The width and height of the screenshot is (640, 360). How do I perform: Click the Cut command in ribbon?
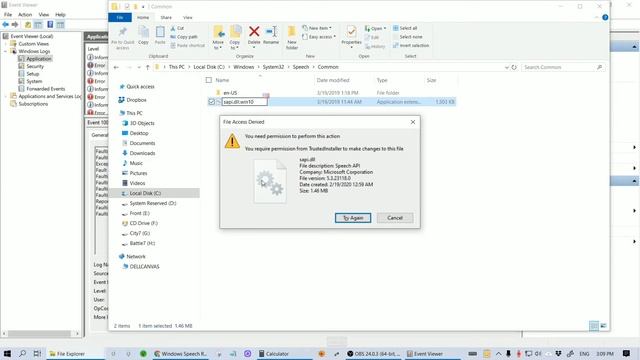click(177, 28)
